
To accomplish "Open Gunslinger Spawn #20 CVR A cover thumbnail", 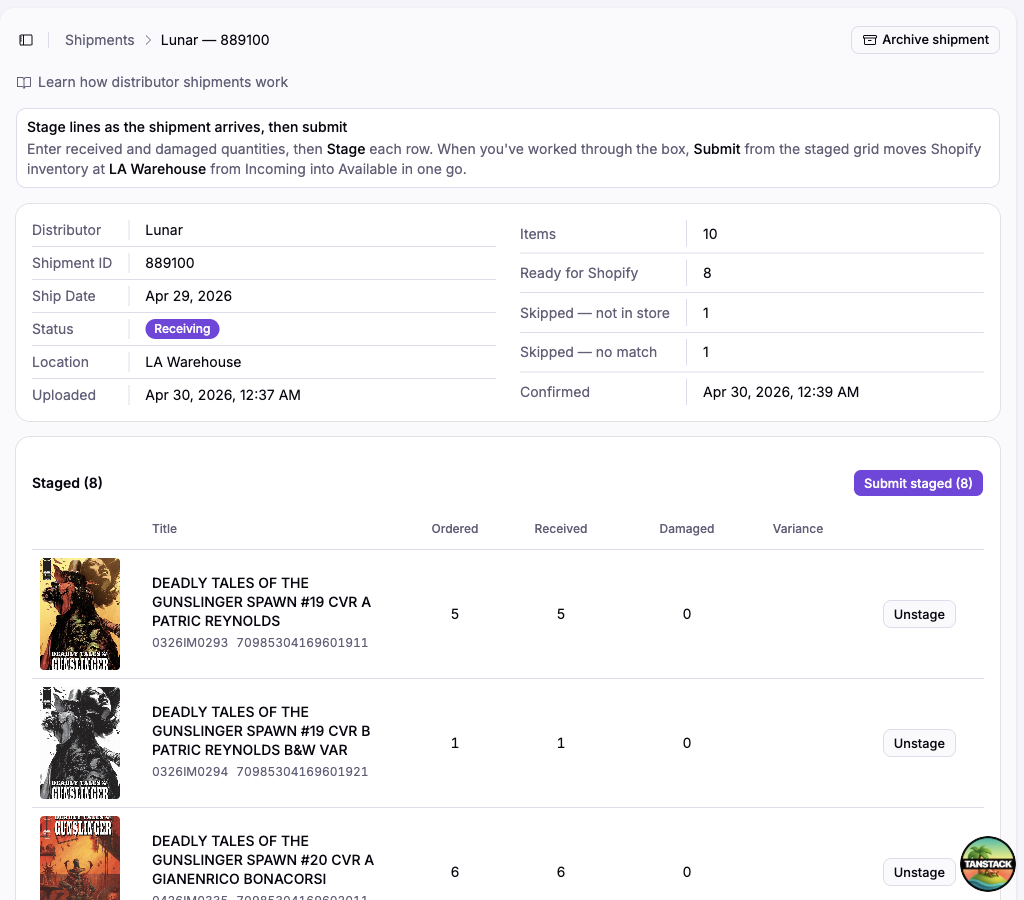I will click(80, 858).
